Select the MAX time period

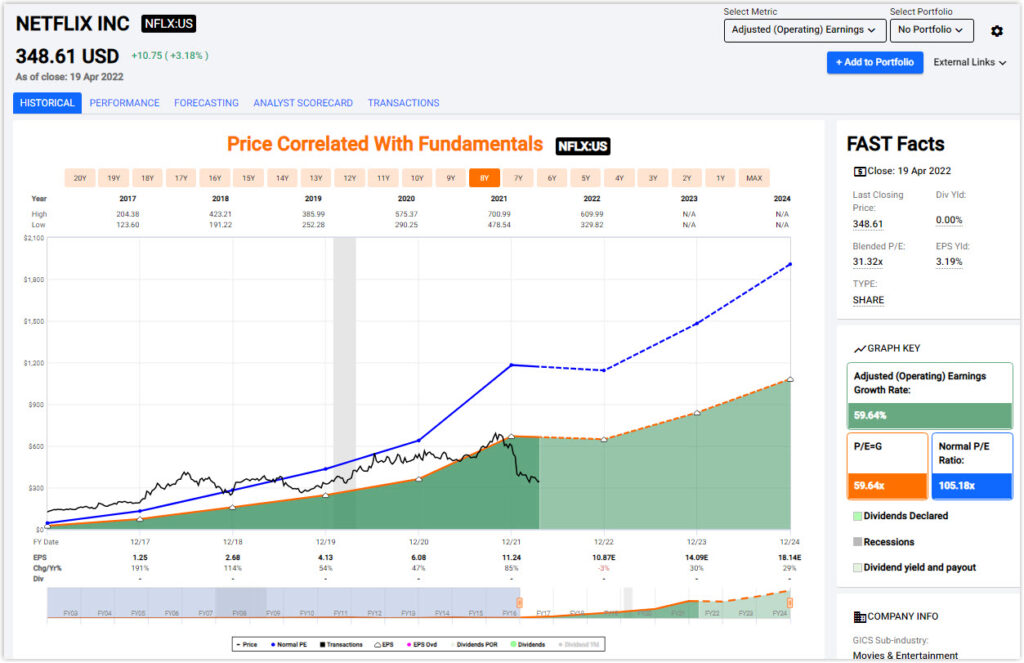pyautogui.click(x=754, y=177)
